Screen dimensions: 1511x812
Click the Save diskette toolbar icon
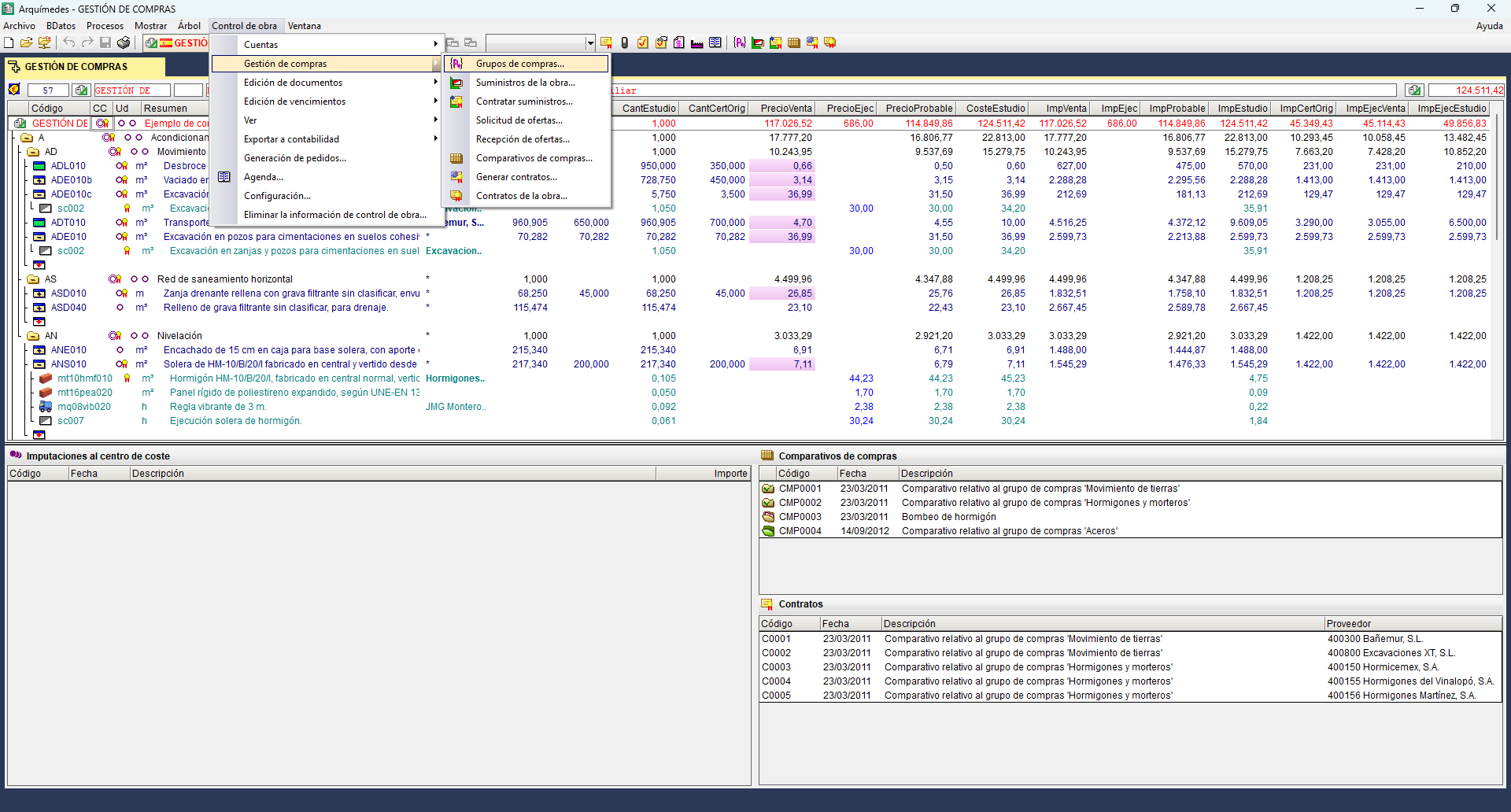click(x=105, y=42)
